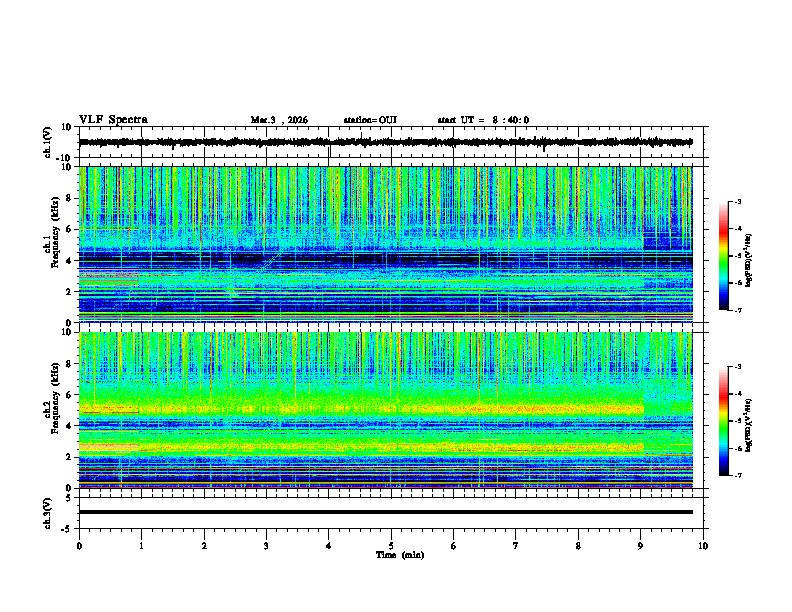Click time axis tick label "4"
This screenshot has height=612, width=792.
click(x=328, y=546)
